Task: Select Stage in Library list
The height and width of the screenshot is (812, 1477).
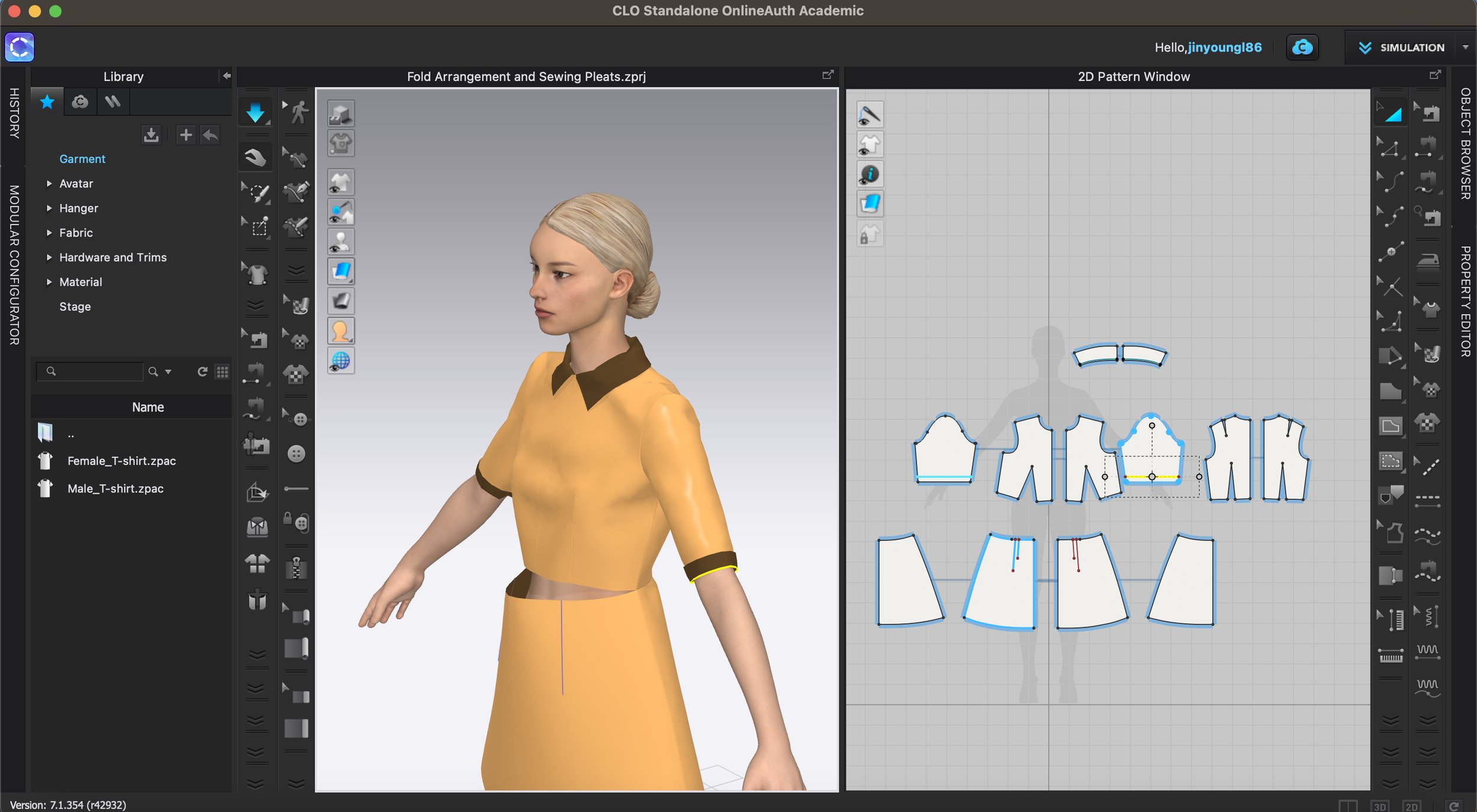Action: tap(75, 306)
